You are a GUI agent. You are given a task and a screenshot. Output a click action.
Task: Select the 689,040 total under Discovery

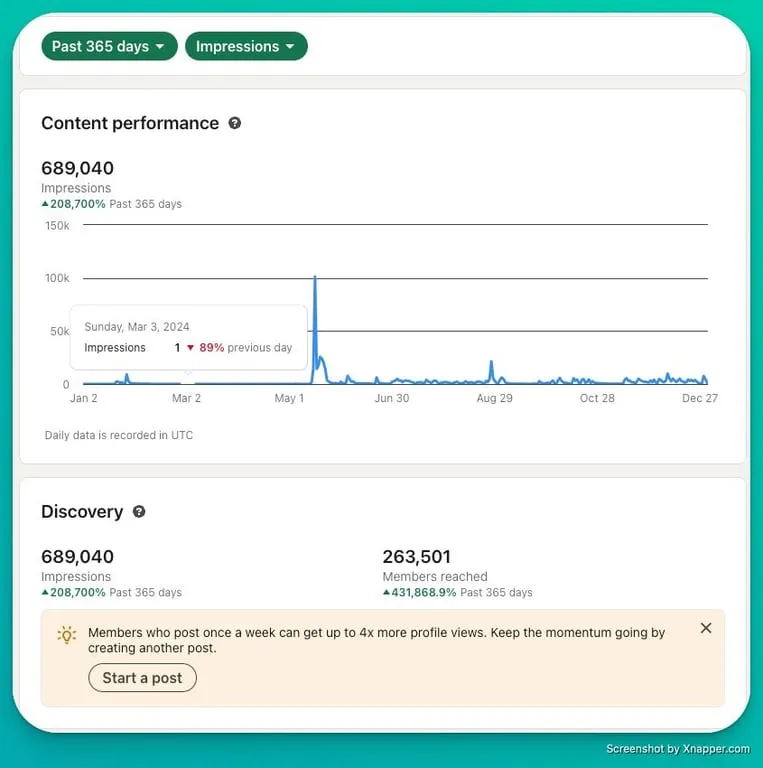point(77,557)
